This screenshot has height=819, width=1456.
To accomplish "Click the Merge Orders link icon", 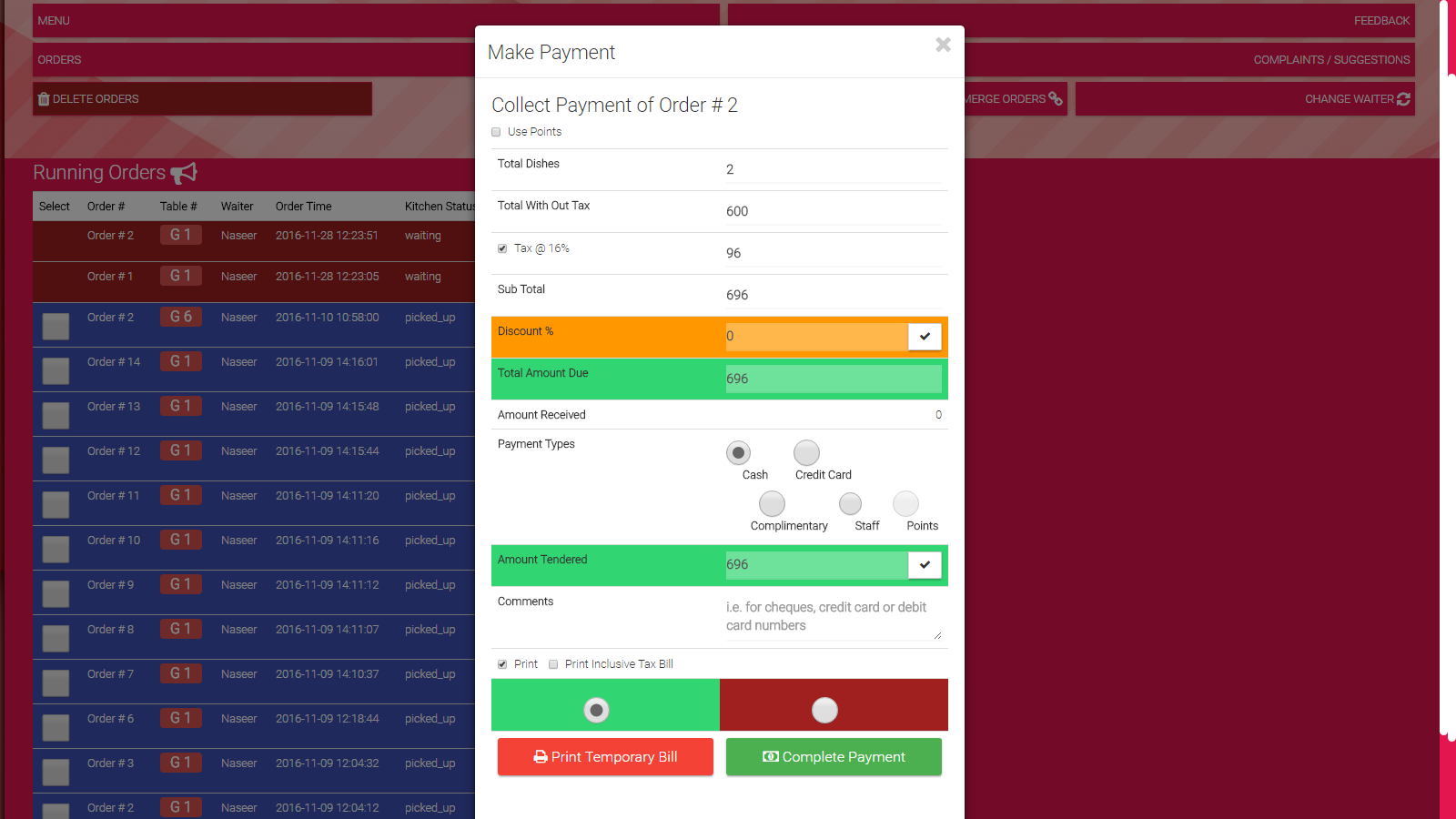I will 1056,98.
